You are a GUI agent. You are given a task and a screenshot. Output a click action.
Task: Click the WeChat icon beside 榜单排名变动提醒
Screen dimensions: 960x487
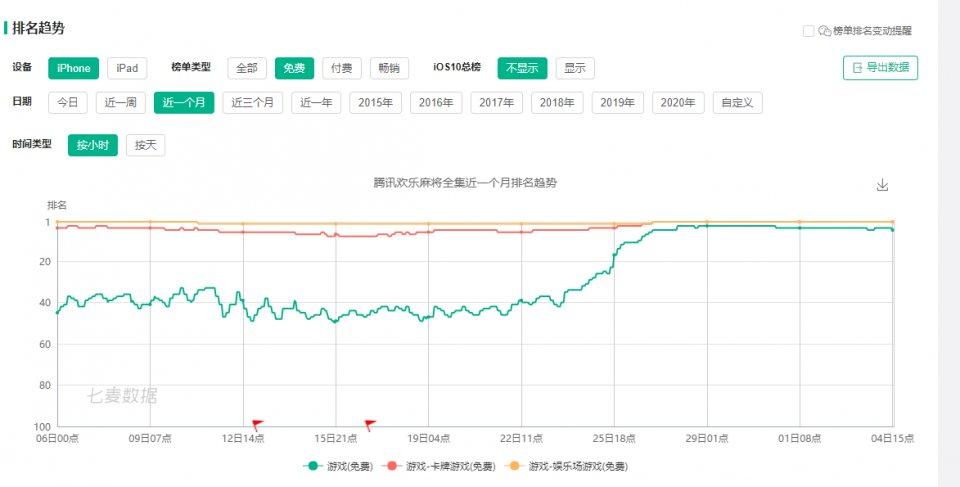825,31
